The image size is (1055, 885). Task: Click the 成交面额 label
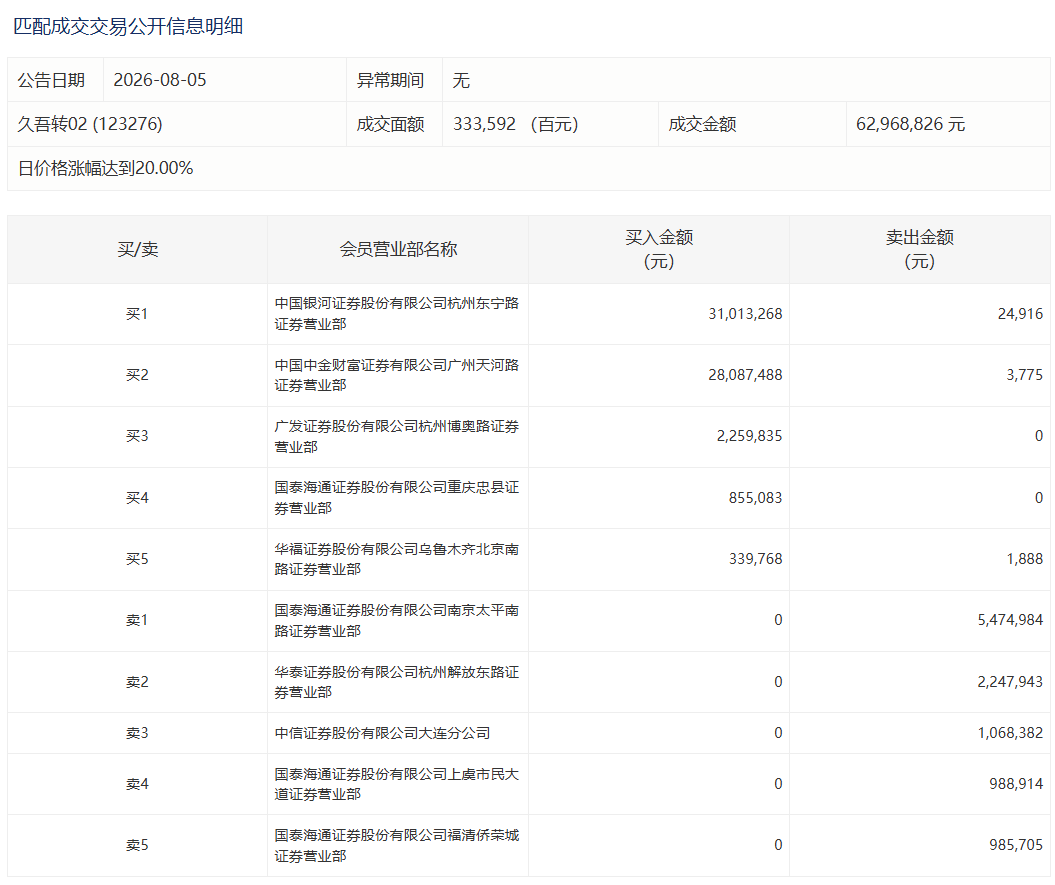[390, 124]
